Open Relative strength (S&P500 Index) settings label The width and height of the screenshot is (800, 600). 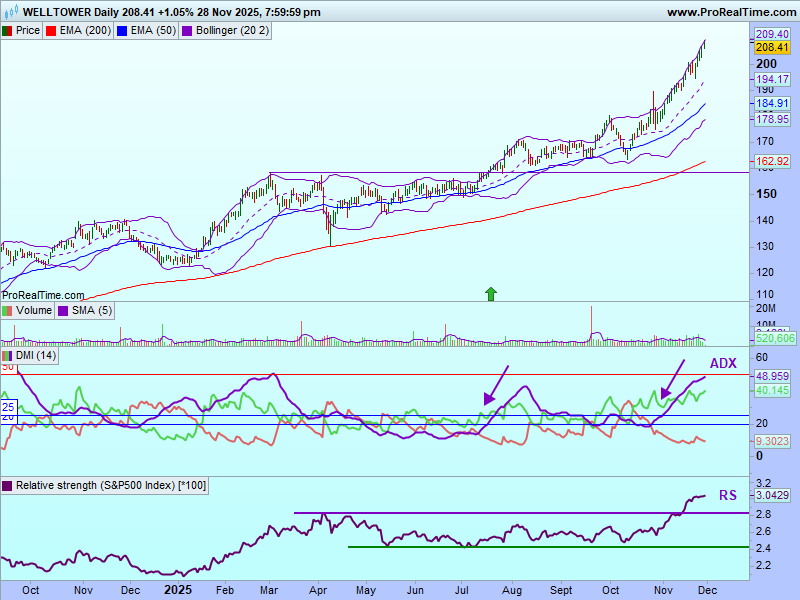[110, 485]
